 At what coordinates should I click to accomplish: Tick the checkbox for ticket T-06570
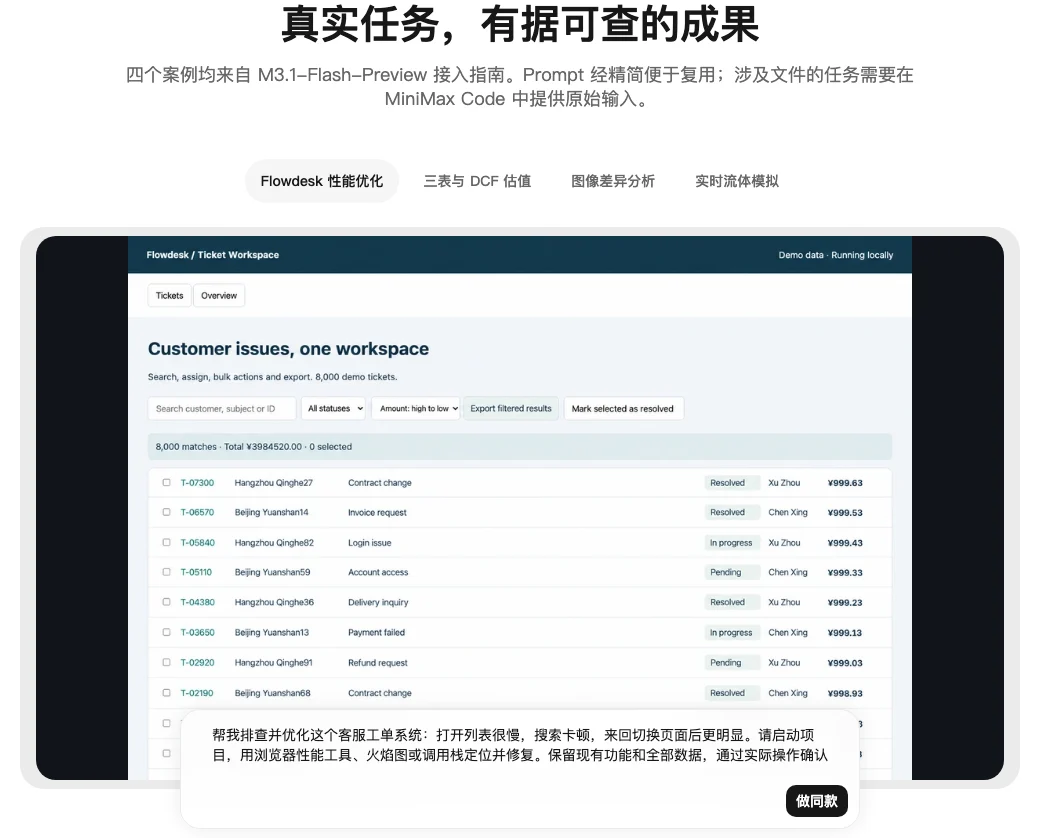pos(166,512)
